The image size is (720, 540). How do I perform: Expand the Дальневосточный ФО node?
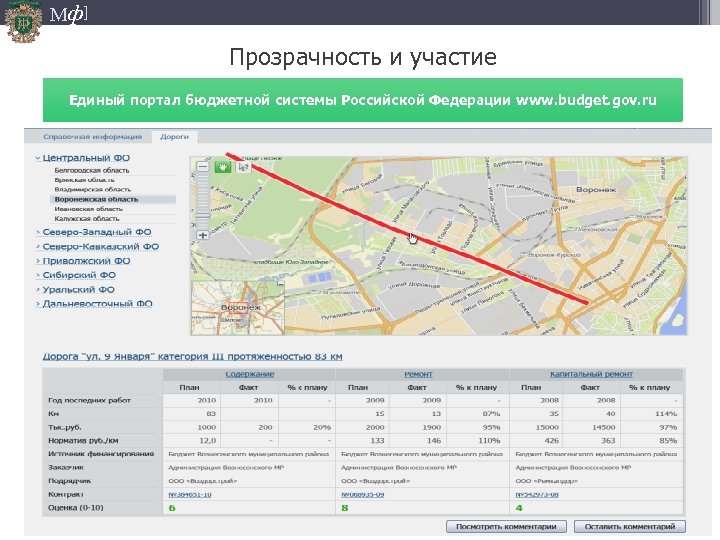click(x=38, y=304)
